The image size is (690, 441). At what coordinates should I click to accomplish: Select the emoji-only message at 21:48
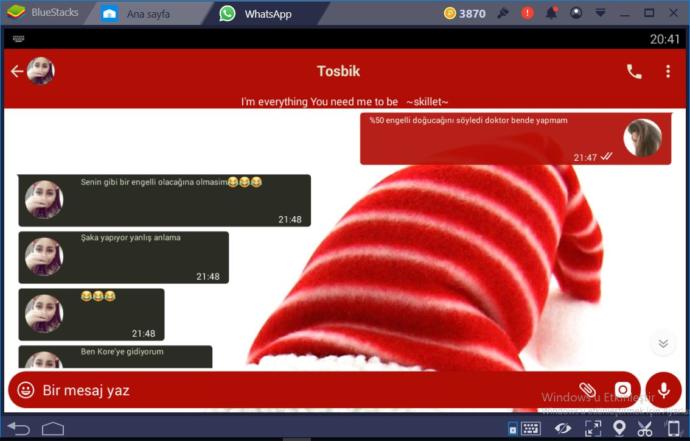pyautogui.click(x=92, y=315)
